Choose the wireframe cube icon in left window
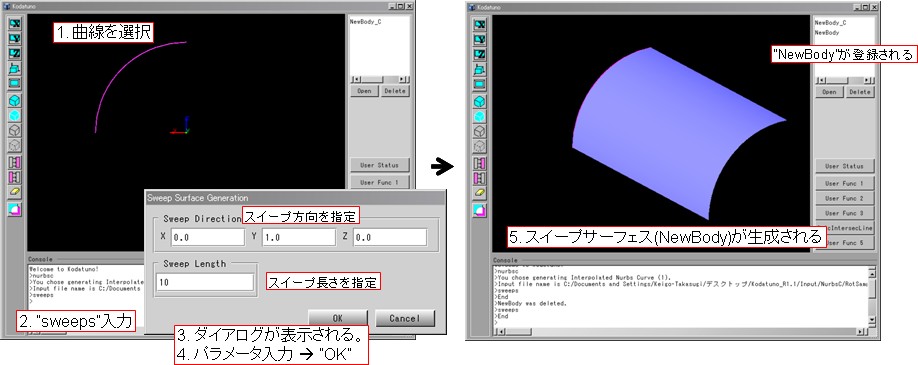918x365 pixels. (x=15, y=130)
